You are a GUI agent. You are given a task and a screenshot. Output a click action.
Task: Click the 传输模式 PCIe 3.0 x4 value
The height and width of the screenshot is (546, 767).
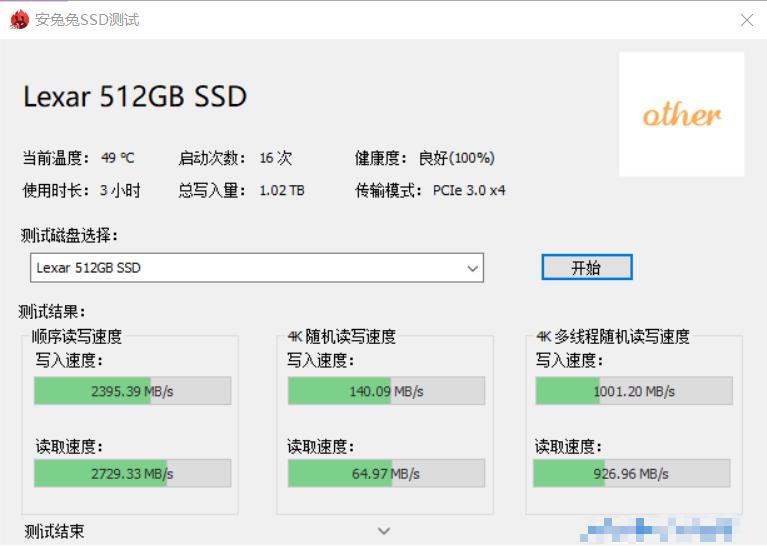468,190
